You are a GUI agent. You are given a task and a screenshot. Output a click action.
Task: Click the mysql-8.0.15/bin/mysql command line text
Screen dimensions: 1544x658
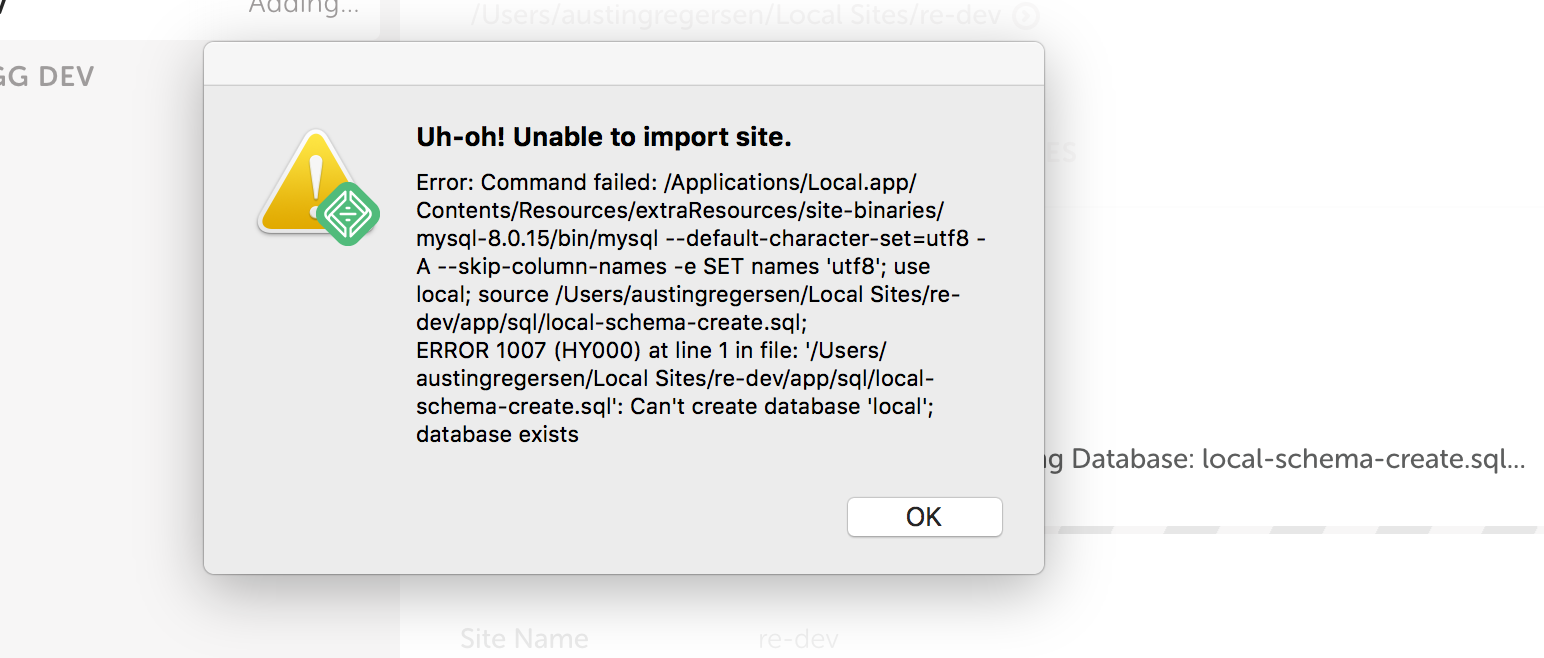point(530,239)
